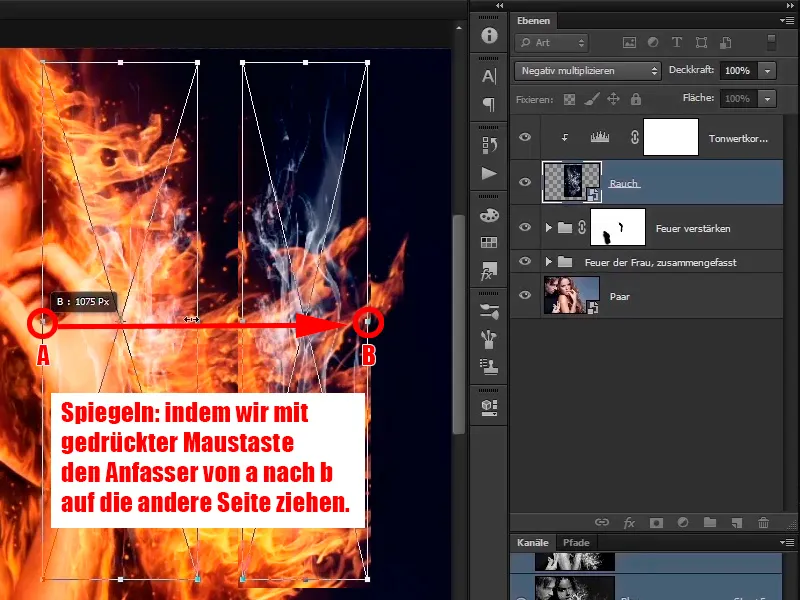Click the canvas vertical scrollbar thumb
The image size is (800, 600).
pyautogui.click(x=459, y=324)
